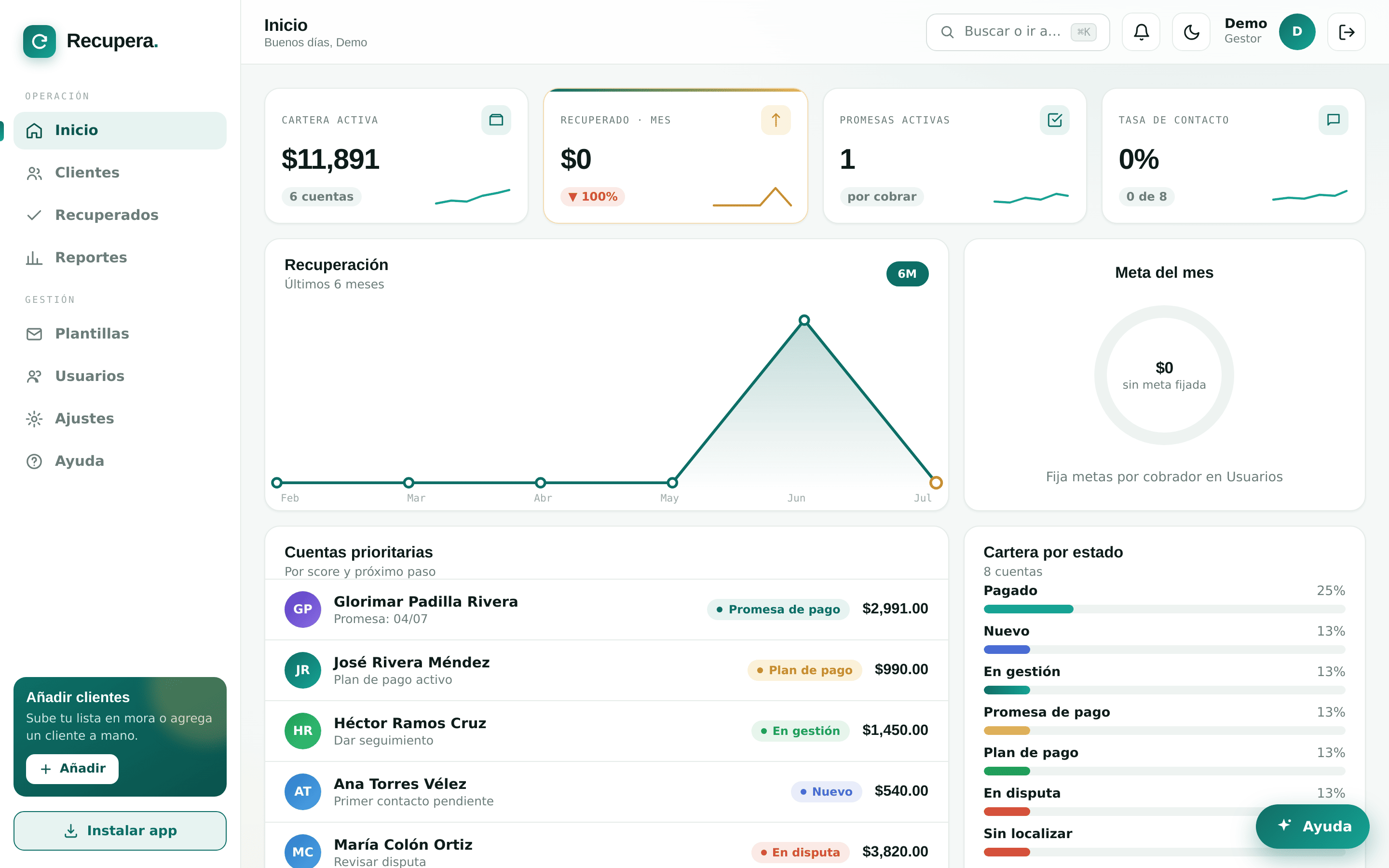Screen dimensions: 1389x868
Task: Open the notifications bell
Action: 1141,32
